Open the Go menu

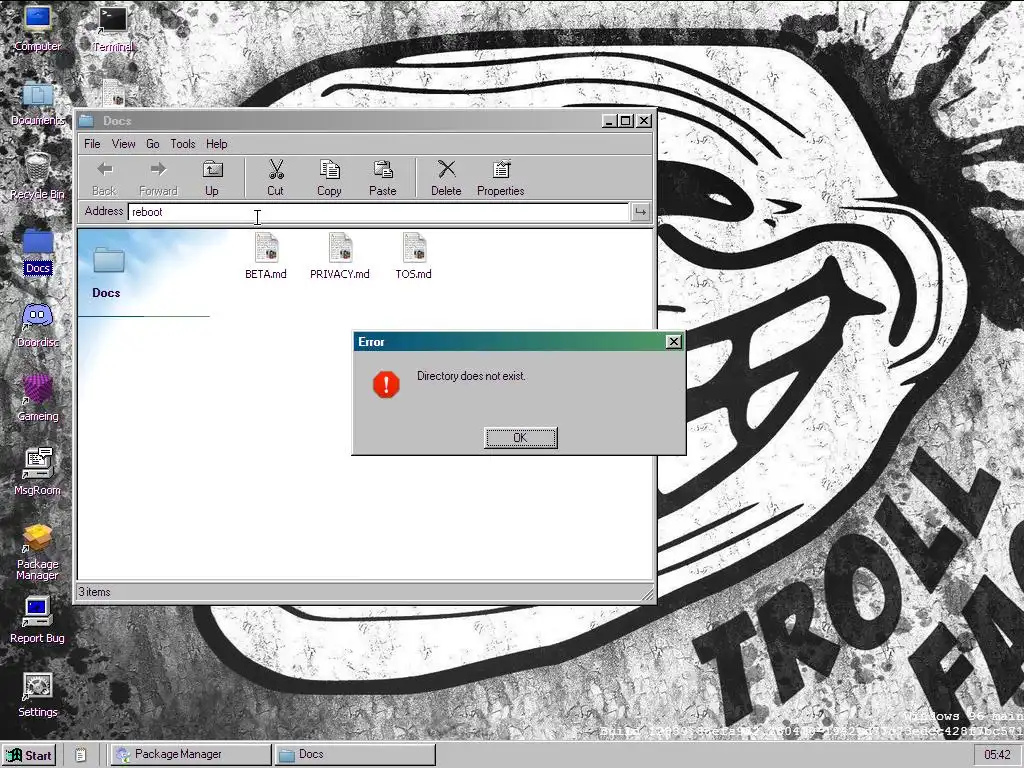point(153,144)
